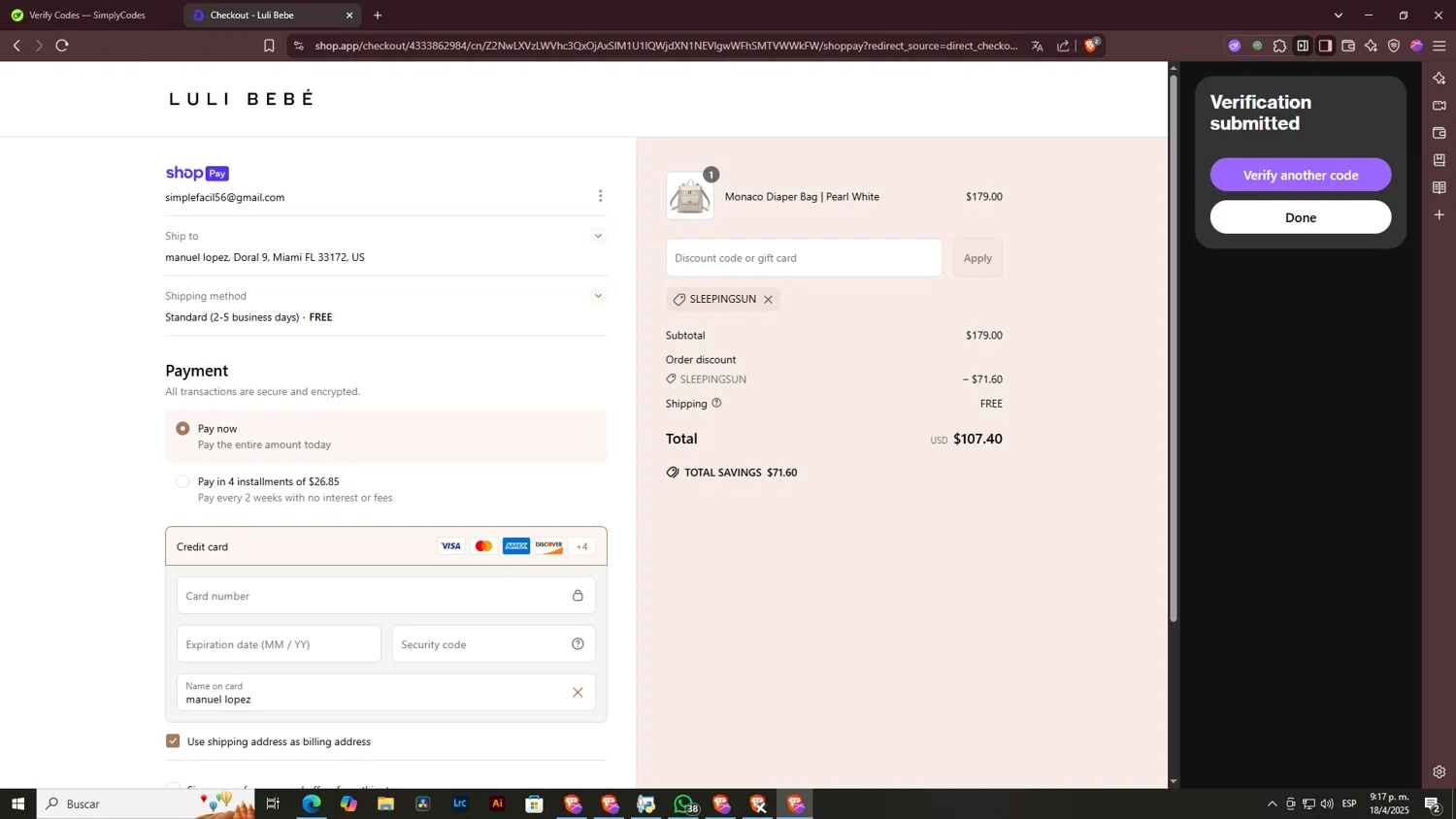1456x819 pixels.
Task: Uncheck use shipping address as billing
Action: (x=173, y=741)
